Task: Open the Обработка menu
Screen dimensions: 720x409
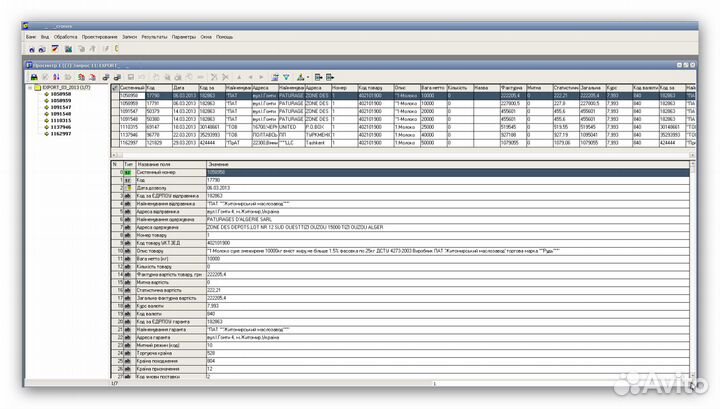Action: coord(65,37)
